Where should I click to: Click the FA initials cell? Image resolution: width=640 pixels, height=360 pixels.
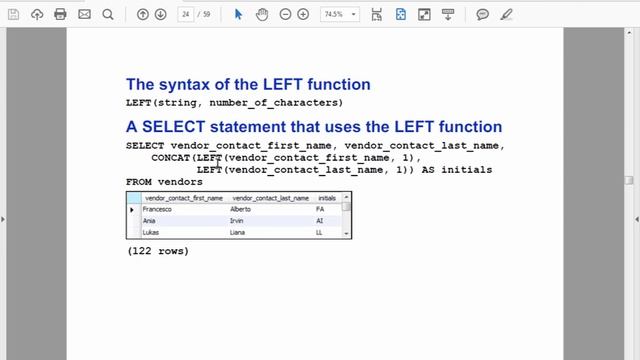(320, 209)
